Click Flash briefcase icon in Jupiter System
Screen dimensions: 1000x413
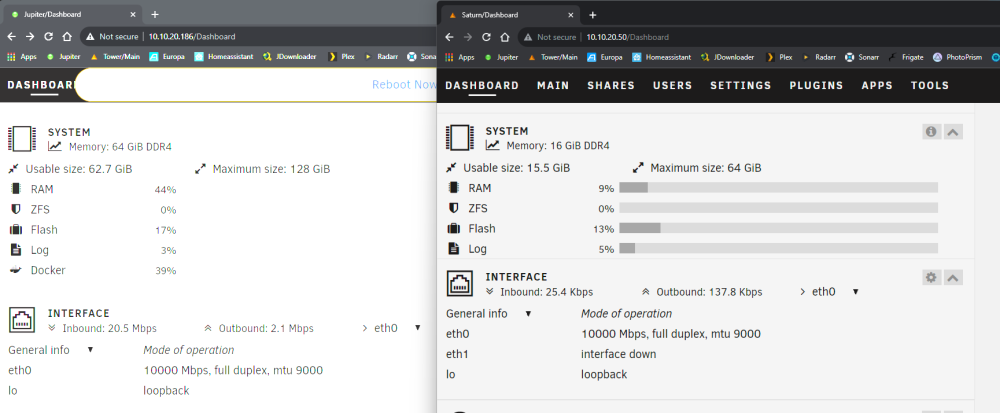[x=16, y=229]
